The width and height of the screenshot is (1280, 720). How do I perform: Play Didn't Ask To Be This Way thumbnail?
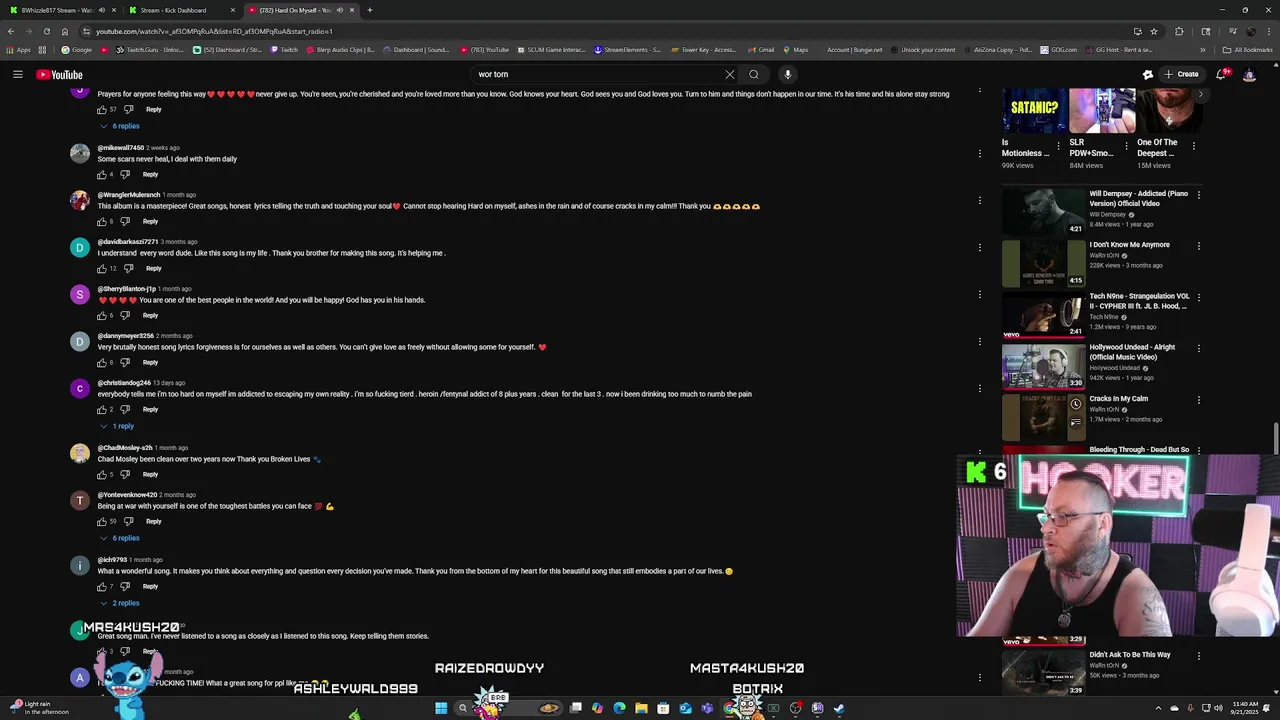pos(1043,672)
